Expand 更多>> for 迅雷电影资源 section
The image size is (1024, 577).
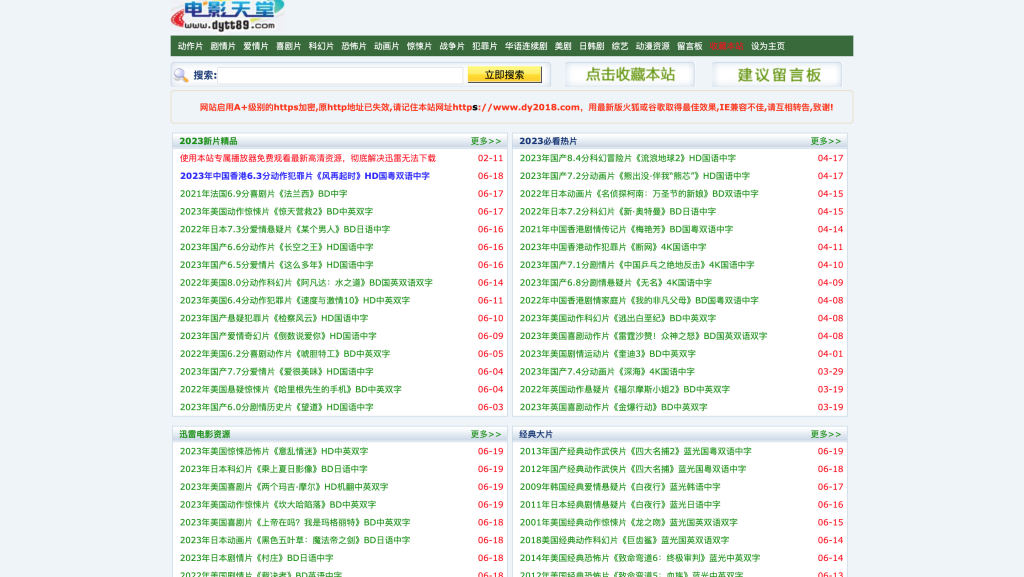click(x=486, y=434)
